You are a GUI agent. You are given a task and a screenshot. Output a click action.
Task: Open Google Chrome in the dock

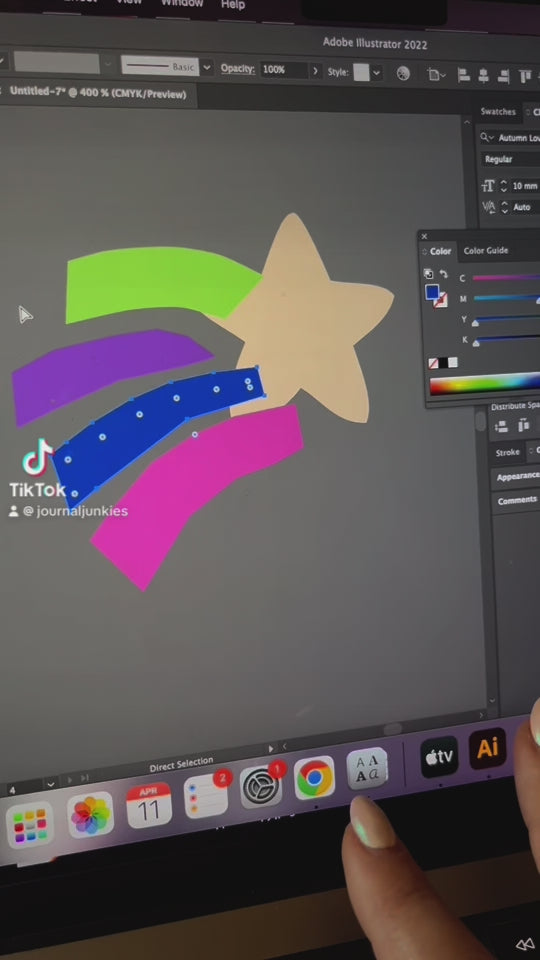coord(314,778)
